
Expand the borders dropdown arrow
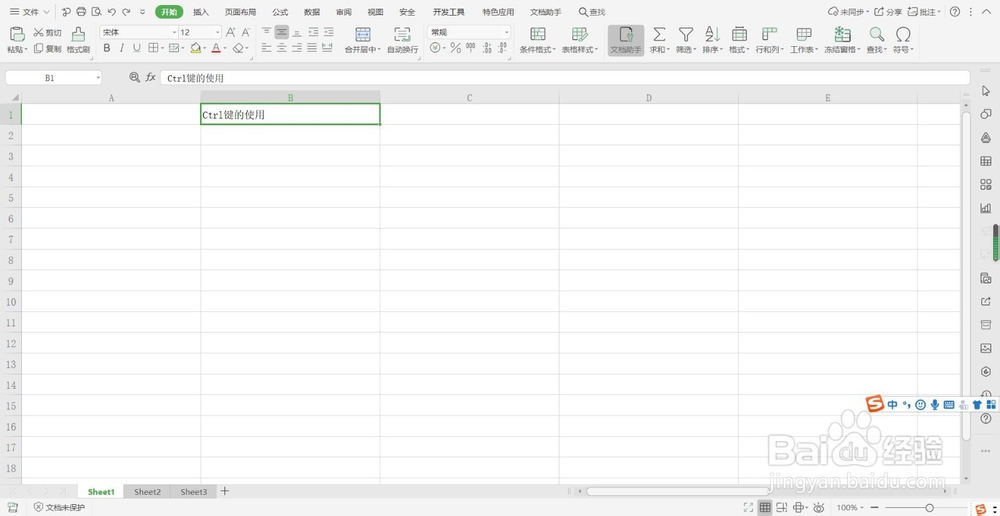[162, 48]
